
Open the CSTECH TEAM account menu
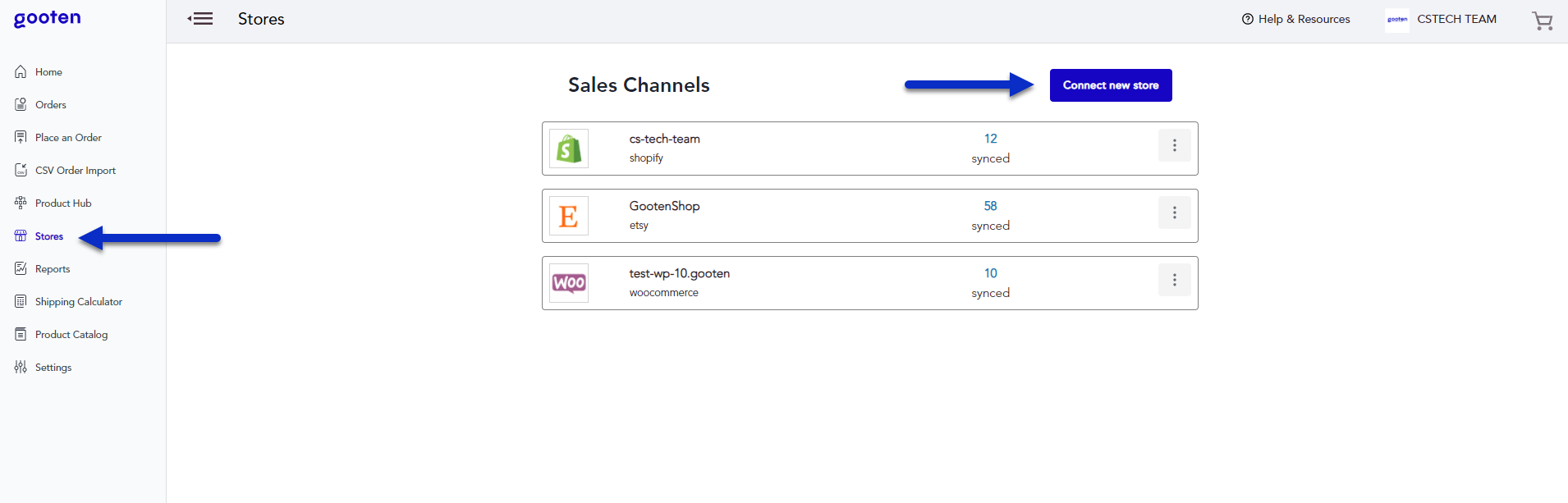(1457, 19)
